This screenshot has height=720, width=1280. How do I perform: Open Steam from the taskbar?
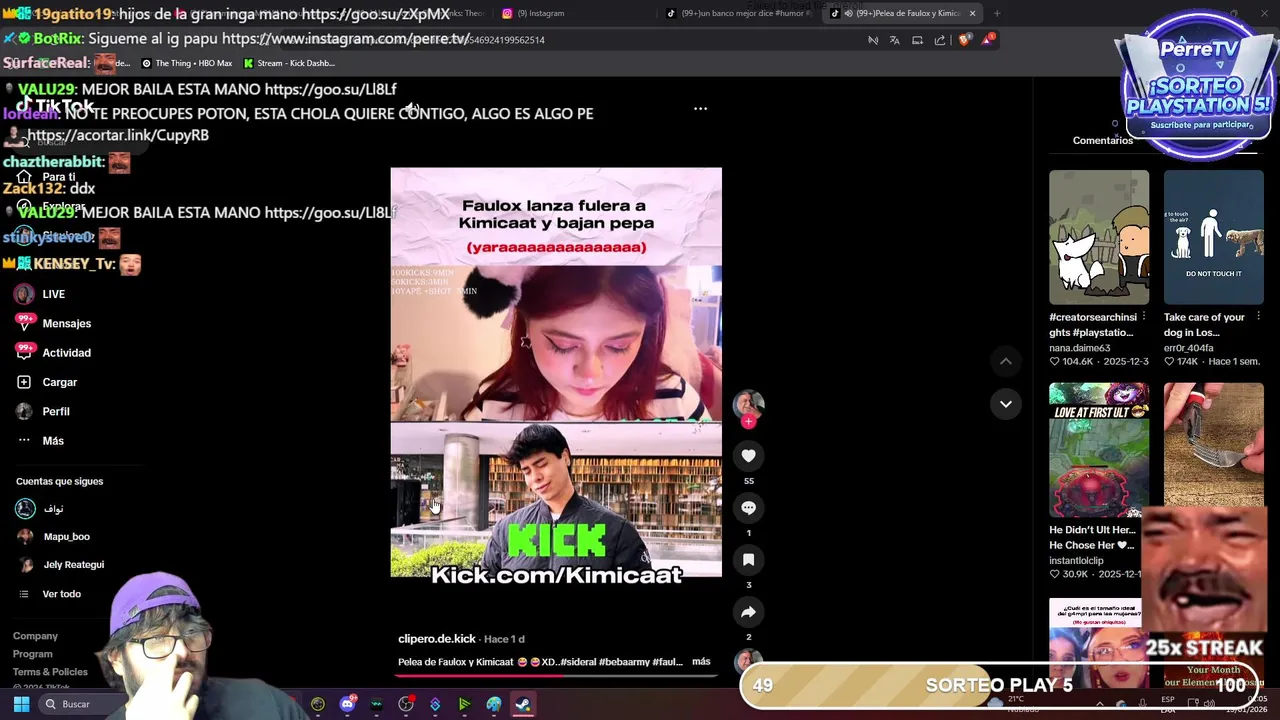pos(523,704)
